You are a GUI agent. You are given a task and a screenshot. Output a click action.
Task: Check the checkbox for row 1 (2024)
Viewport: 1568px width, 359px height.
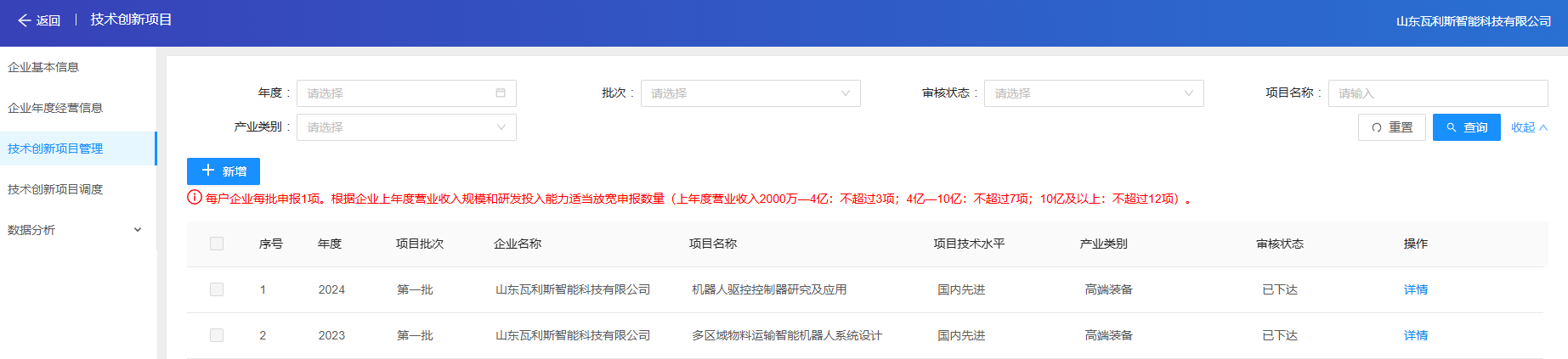[217, 289]
